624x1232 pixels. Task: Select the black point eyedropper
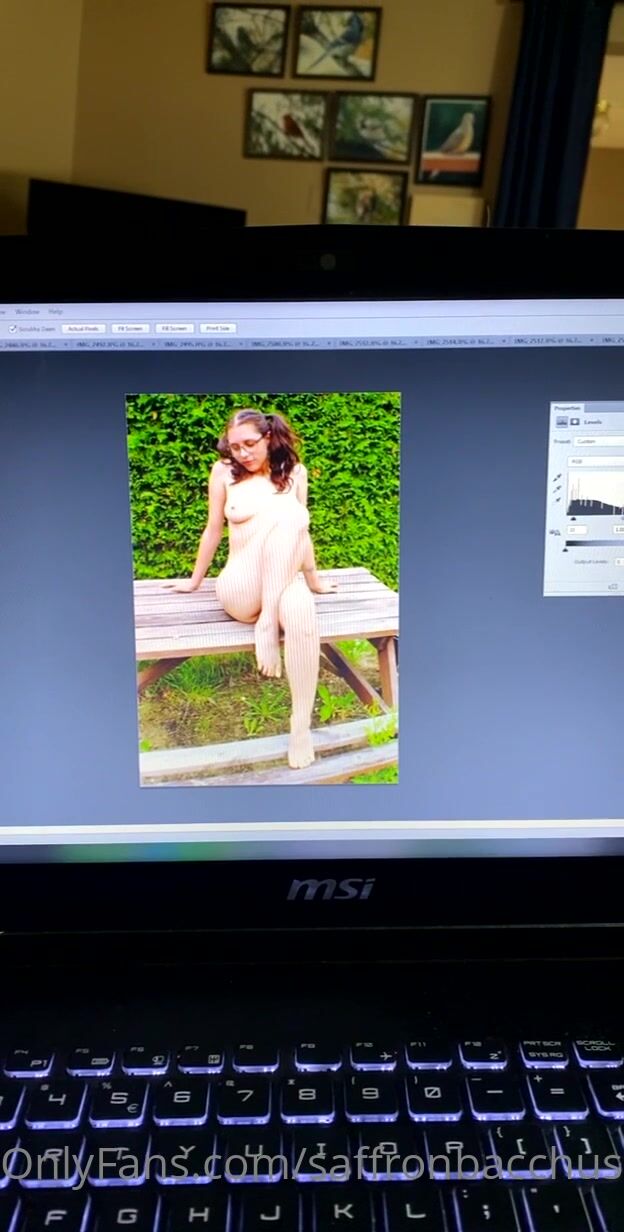point(557,479)
